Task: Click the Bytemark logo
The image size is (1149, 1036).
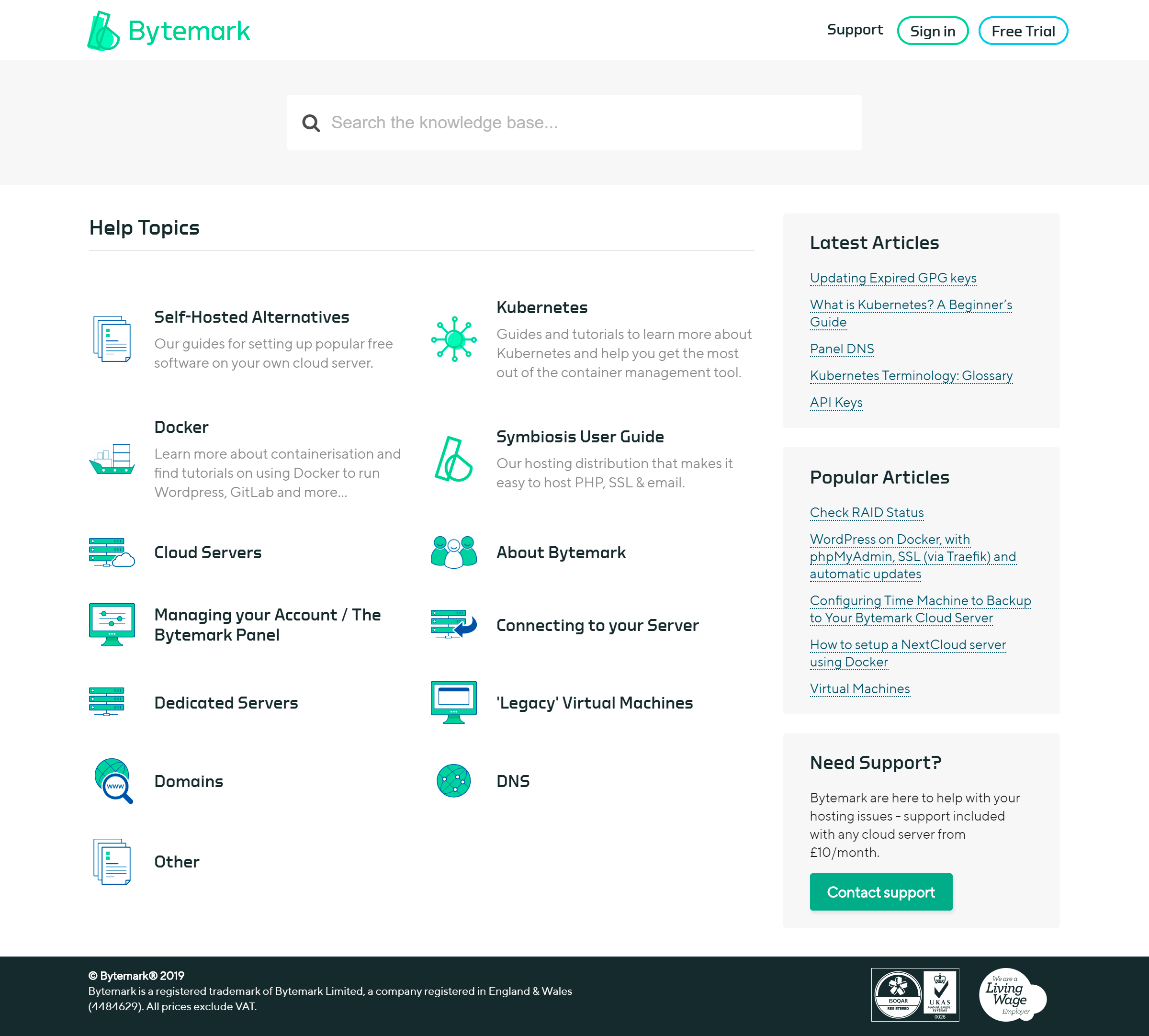Action: click(x=168, y=30)
